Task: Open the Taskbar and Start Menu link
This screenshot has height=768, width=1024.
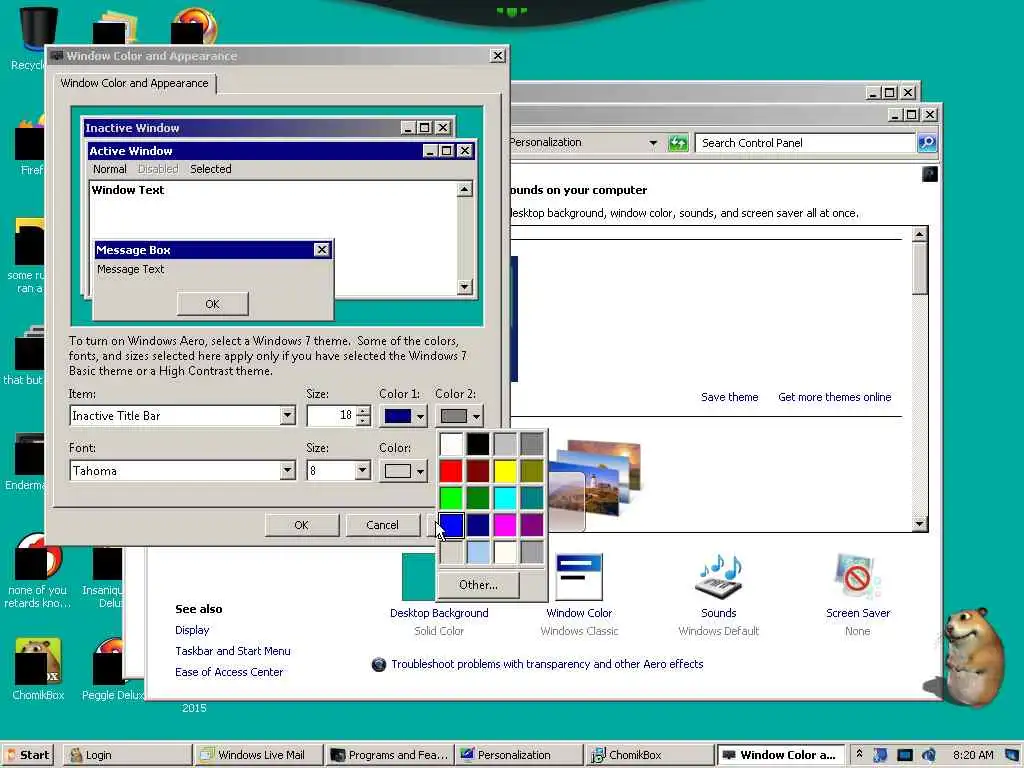Action: click(232, 651)
